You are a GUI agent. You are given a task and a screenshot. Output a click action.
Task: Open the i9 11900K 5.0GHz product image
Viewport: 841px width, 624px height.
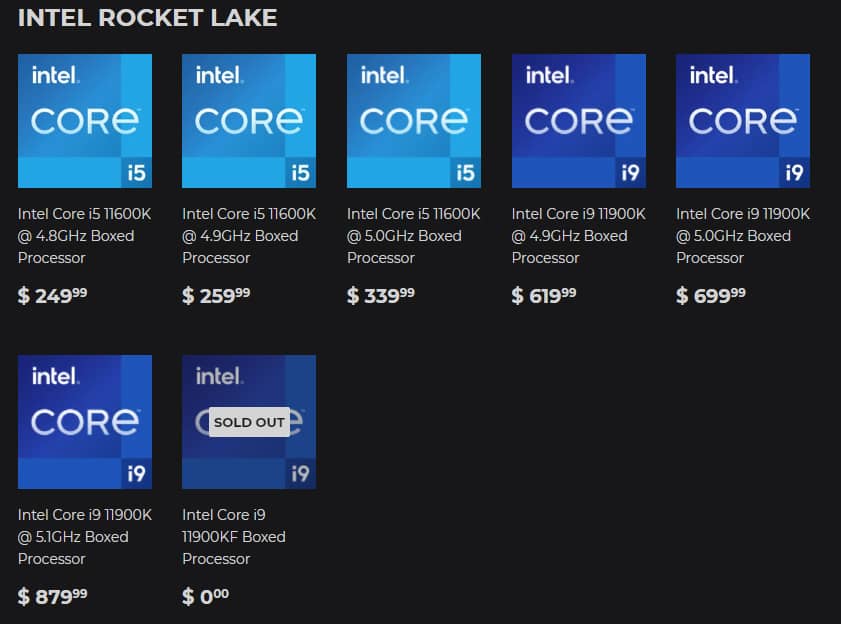pos(743,121)
